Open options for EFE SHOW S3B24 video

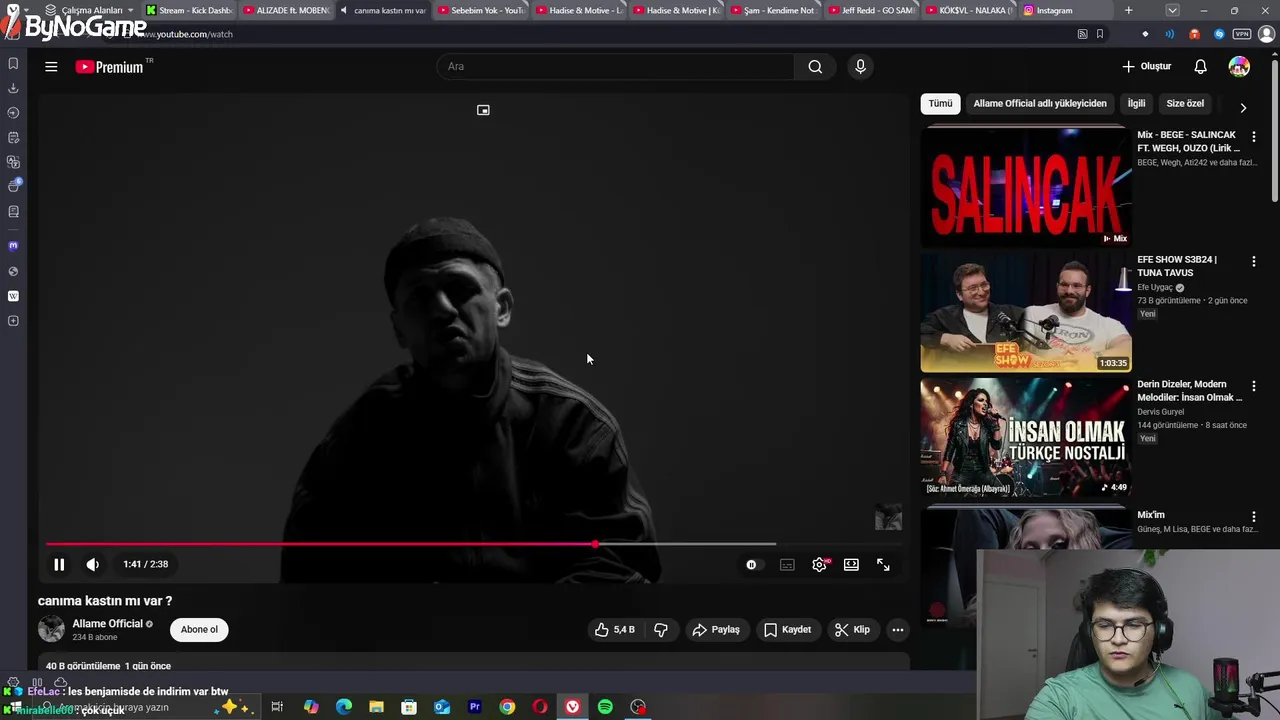click(x=1253, y=262)
